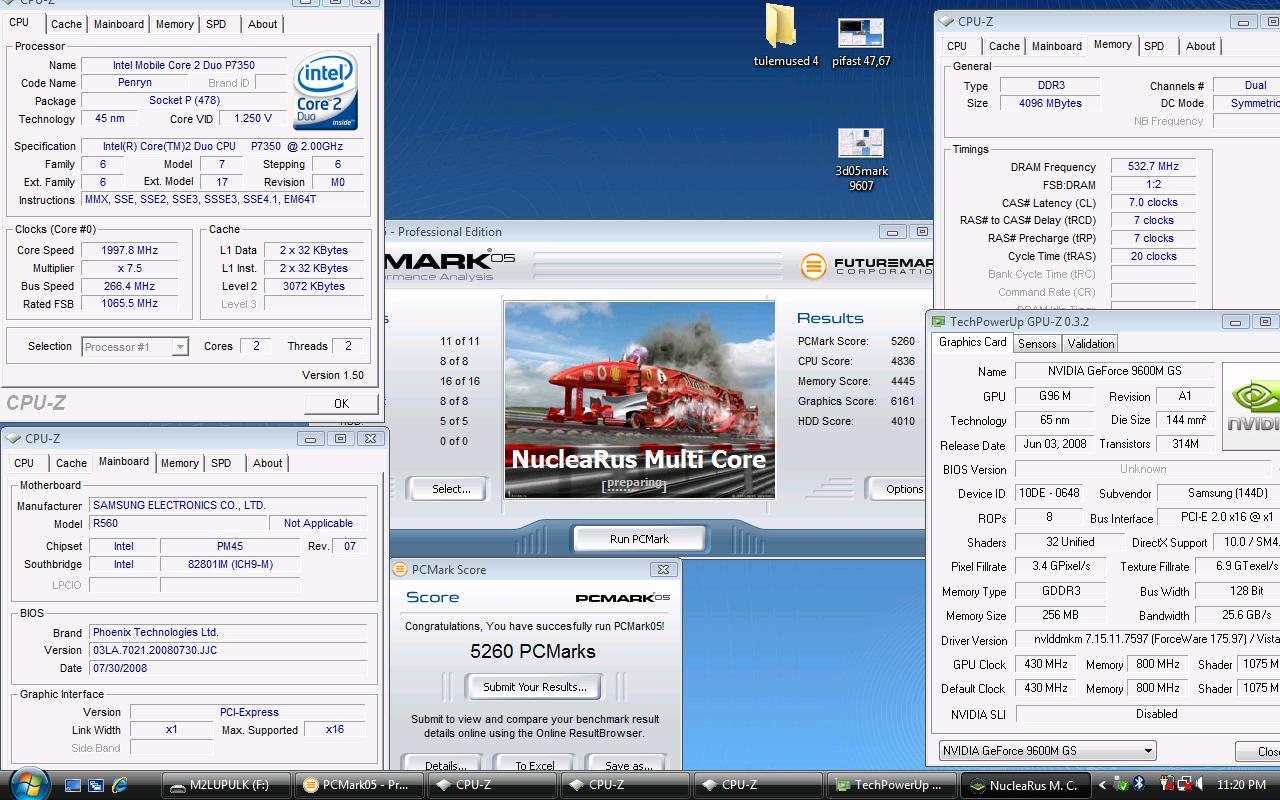Click 'Memory Score: 4445' result
The width and height of the screenshot is (1280, 800).
tap(856, 381)
